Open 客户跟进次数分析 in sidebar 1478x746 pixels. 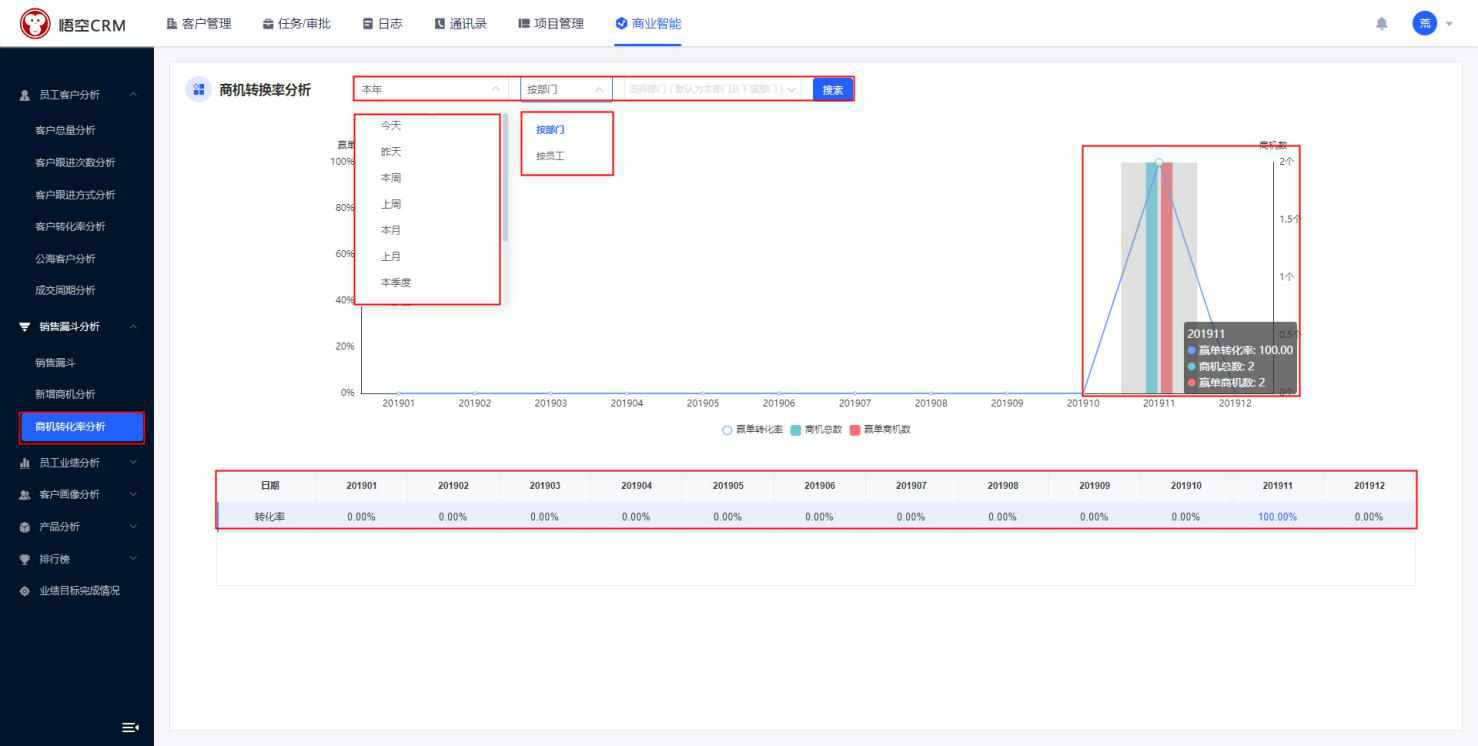(x=77, y=163)
